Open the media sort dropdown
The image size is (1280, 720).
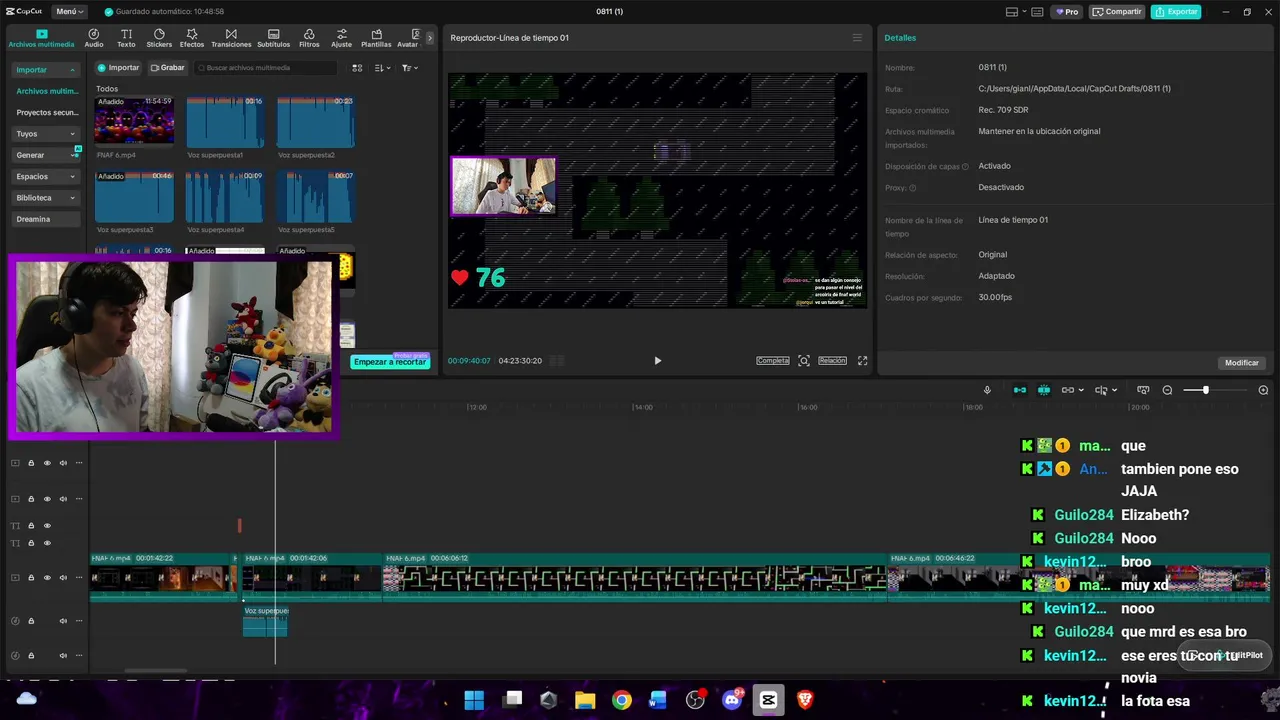382,68
